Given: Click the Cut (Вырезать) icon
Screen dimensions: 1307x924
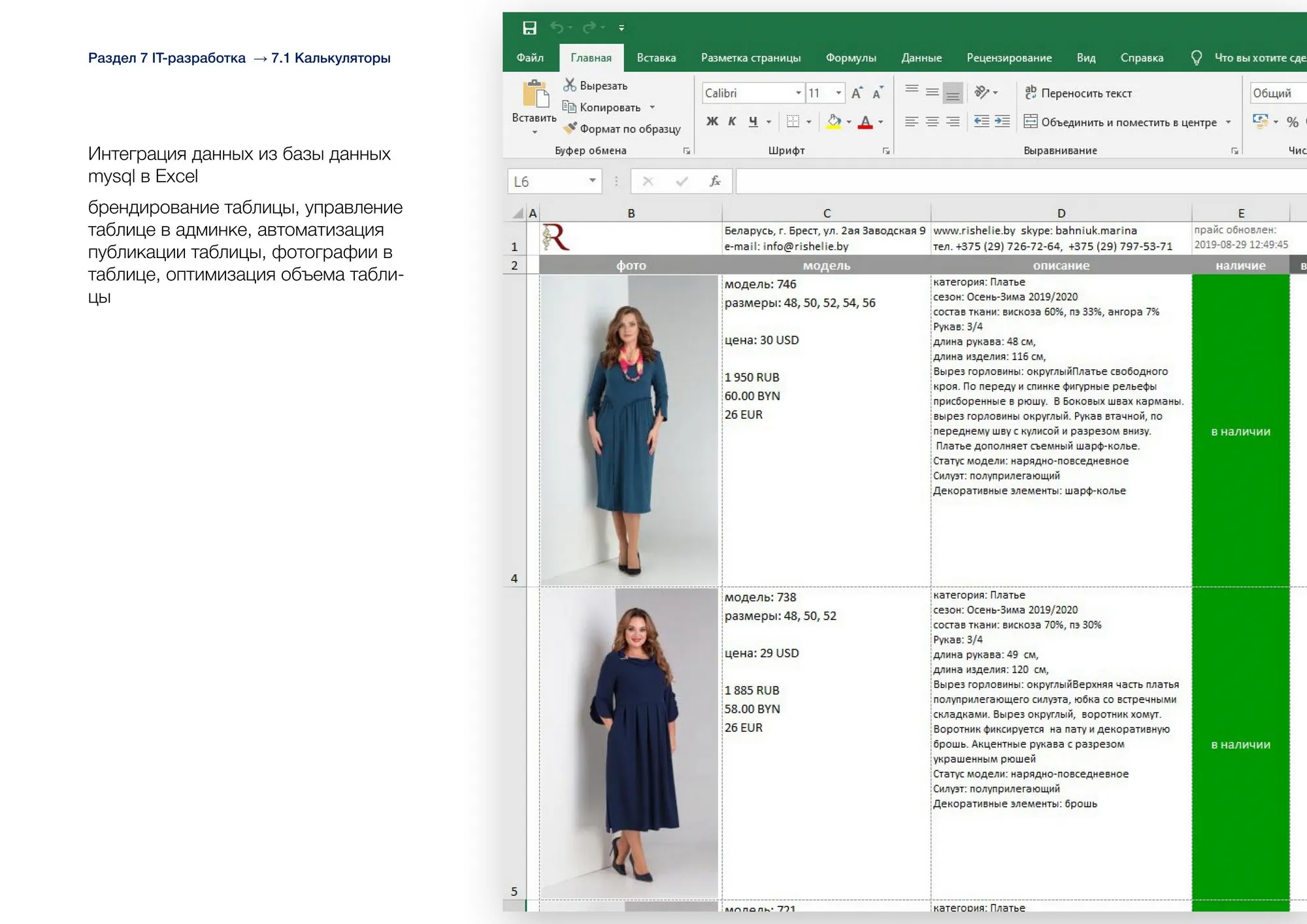Looking at the screenshot, I should click(x=569, y=86).
